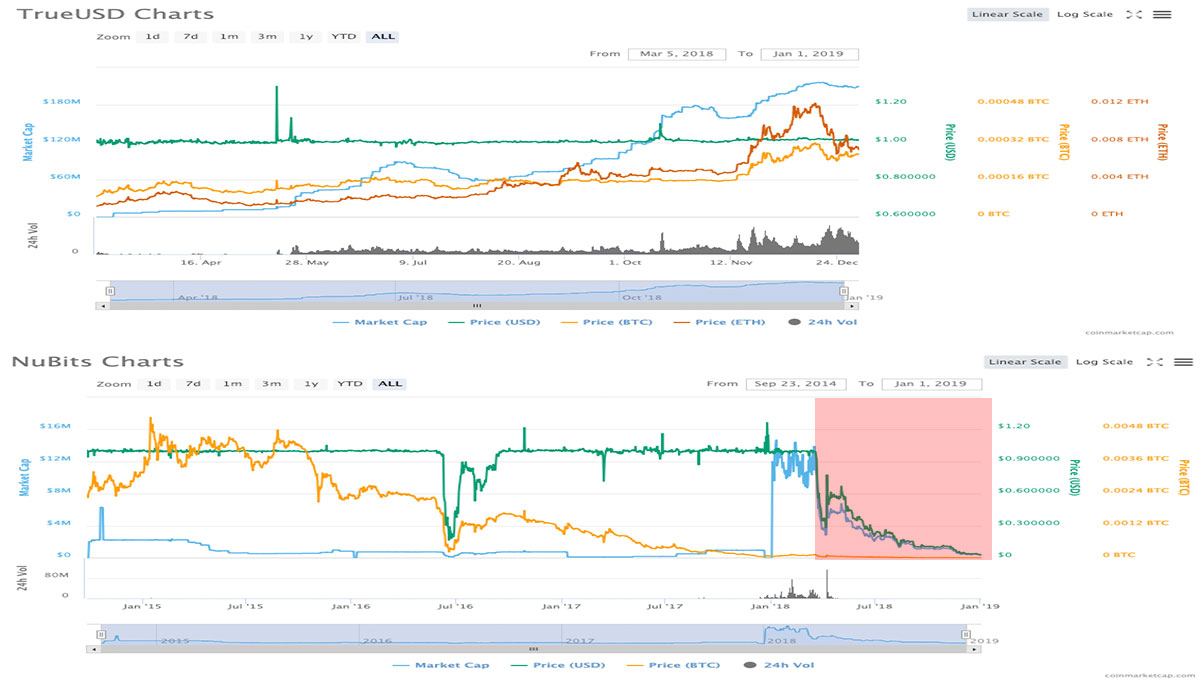The width and height of the screenshot is (1200, 682).
Task: Open TrueUSD chart hamburger menu
Action: tap(1161, 15)
